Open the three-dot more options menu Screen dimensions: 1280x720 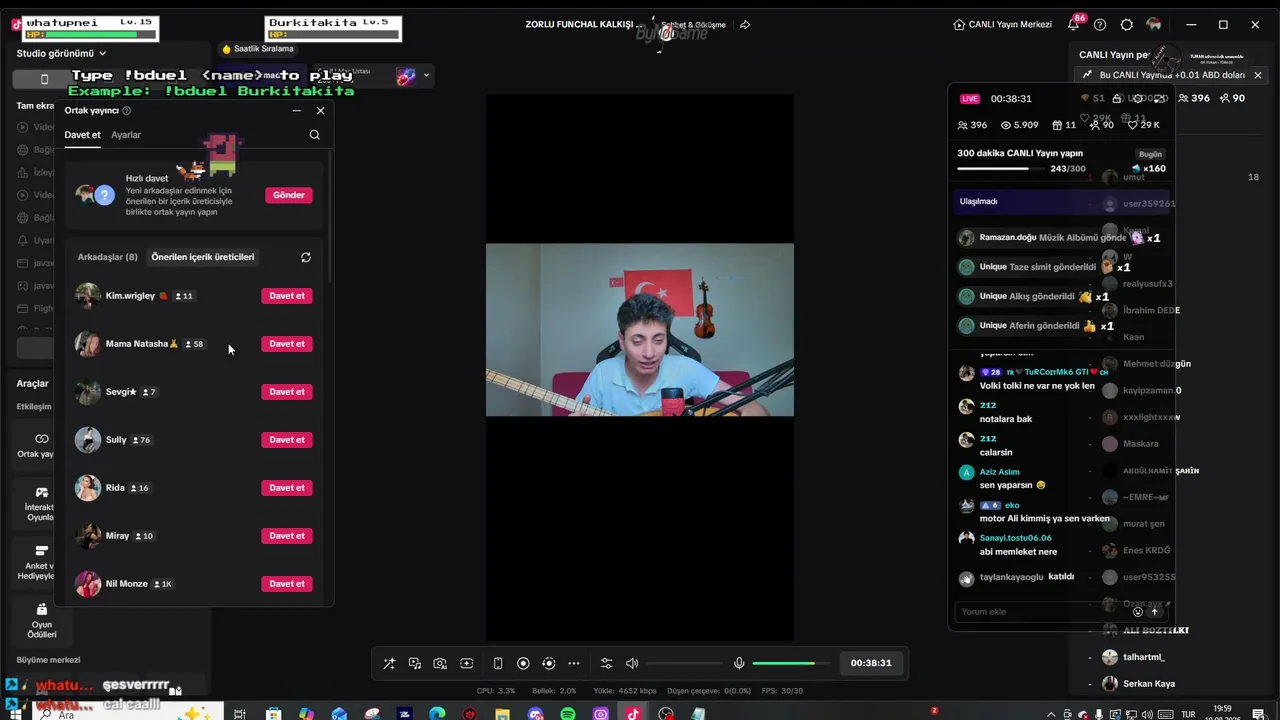coord(574,663)
